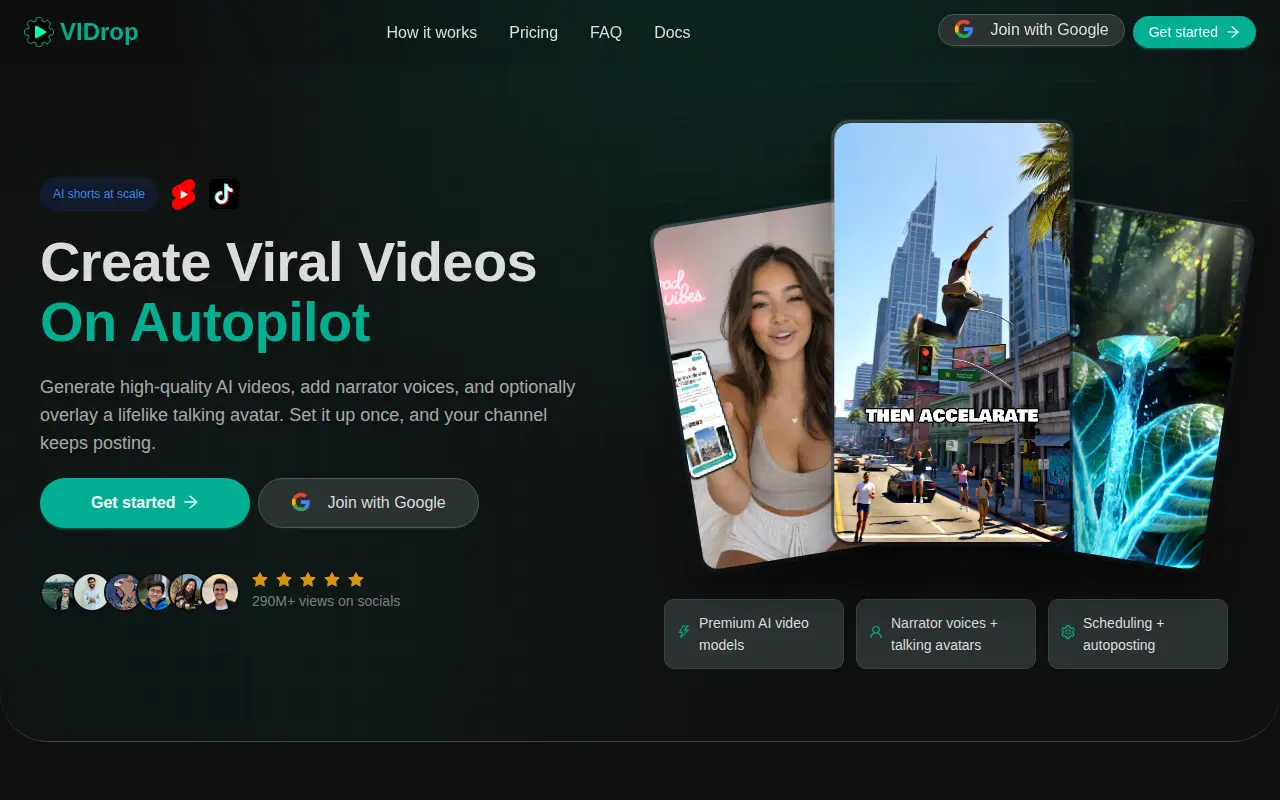The height and width of the screenshot is (800, 1280).
Task: Click the first rating star
Action: pyautogui.click(x=260, y=579)
